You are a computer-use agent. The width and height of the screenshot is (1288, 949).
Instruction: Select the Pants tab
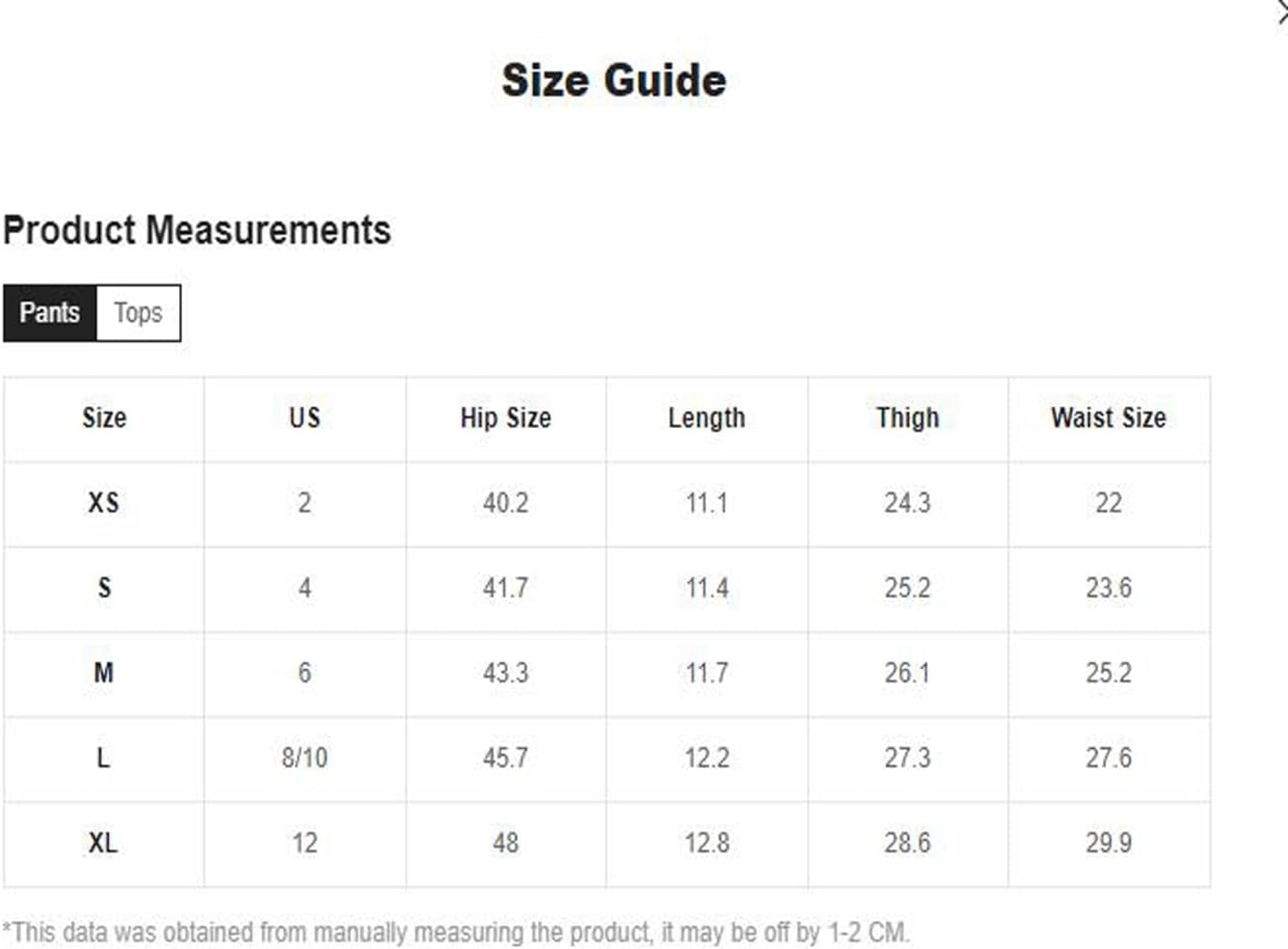(x=50, y=313)
